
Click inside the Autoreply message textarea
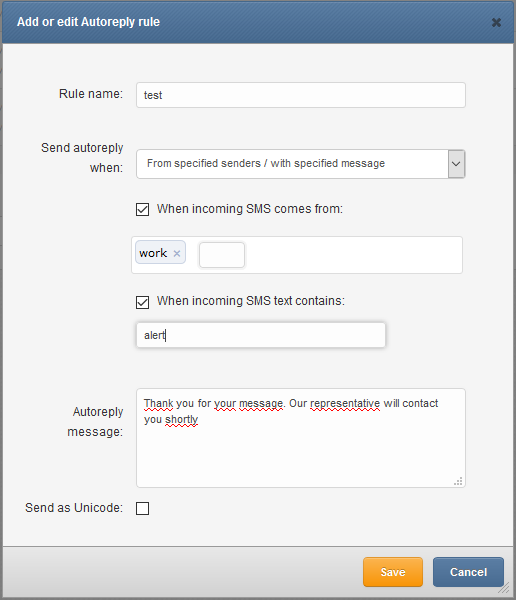click(x=300, y=438)
